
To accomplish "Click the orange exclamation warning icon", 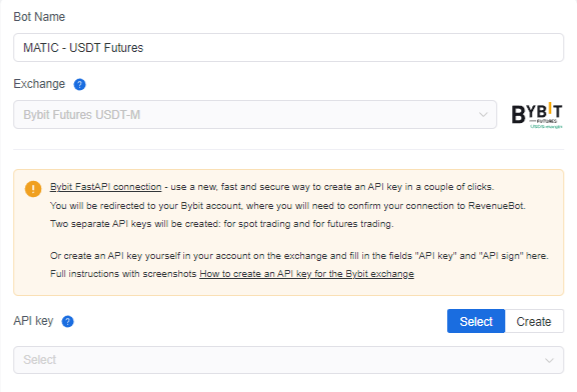I will (33, 189).
